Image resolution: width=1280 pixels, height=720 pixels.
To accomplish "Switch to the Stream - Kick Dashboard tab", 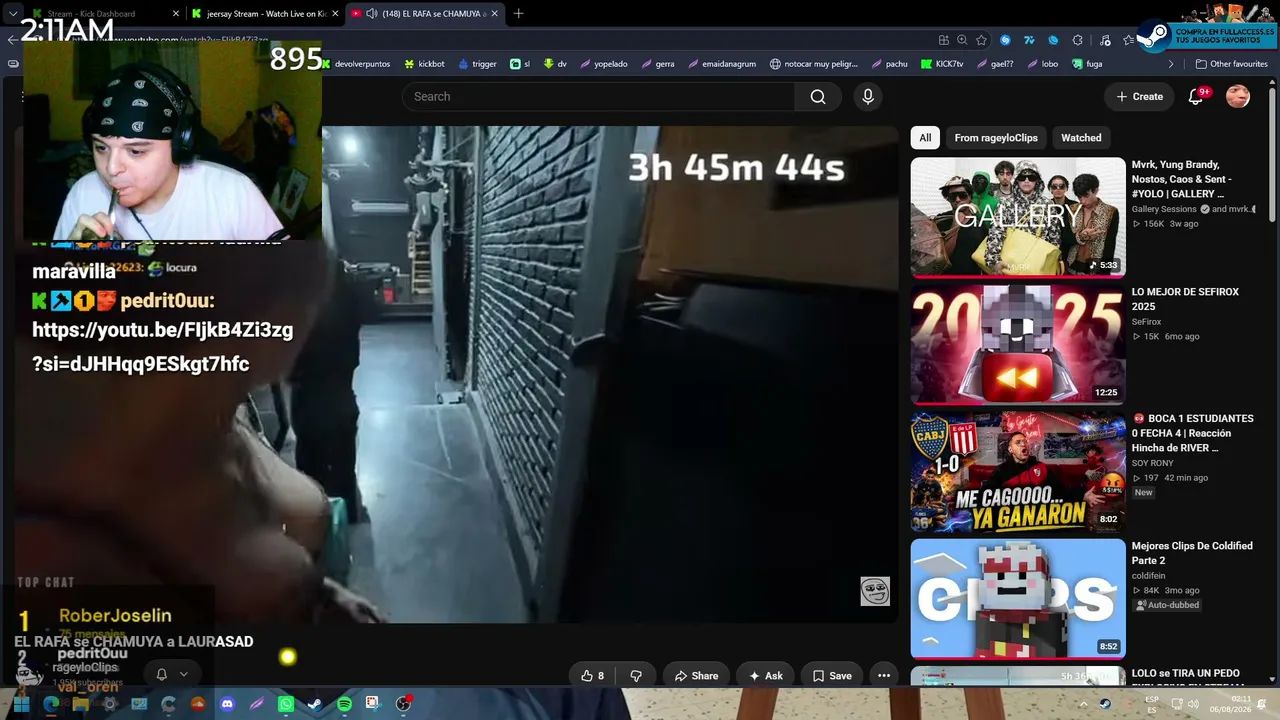I will 106,14.
